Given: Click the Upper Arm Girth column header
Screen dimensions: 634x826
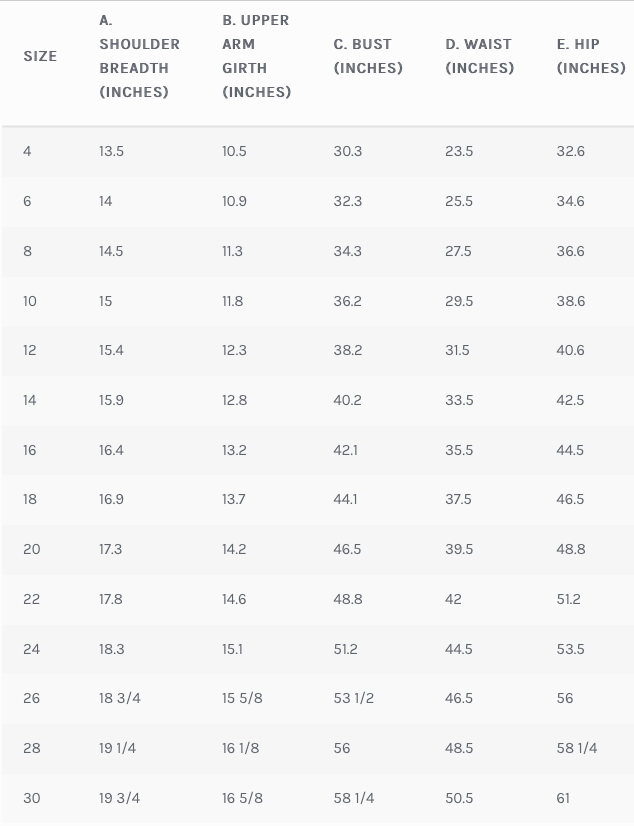Looking at the screenshot, I should point(256,56).
